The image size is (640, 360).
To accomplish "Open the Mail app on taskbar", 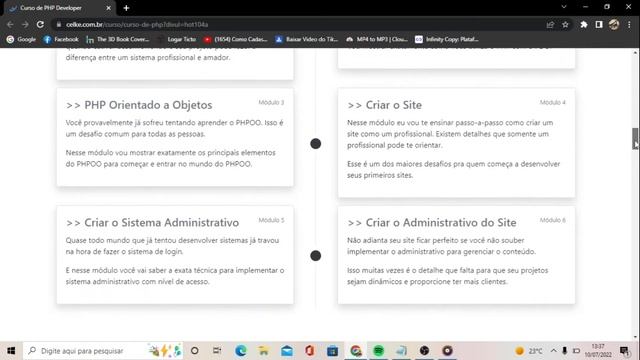I will 287,351.
